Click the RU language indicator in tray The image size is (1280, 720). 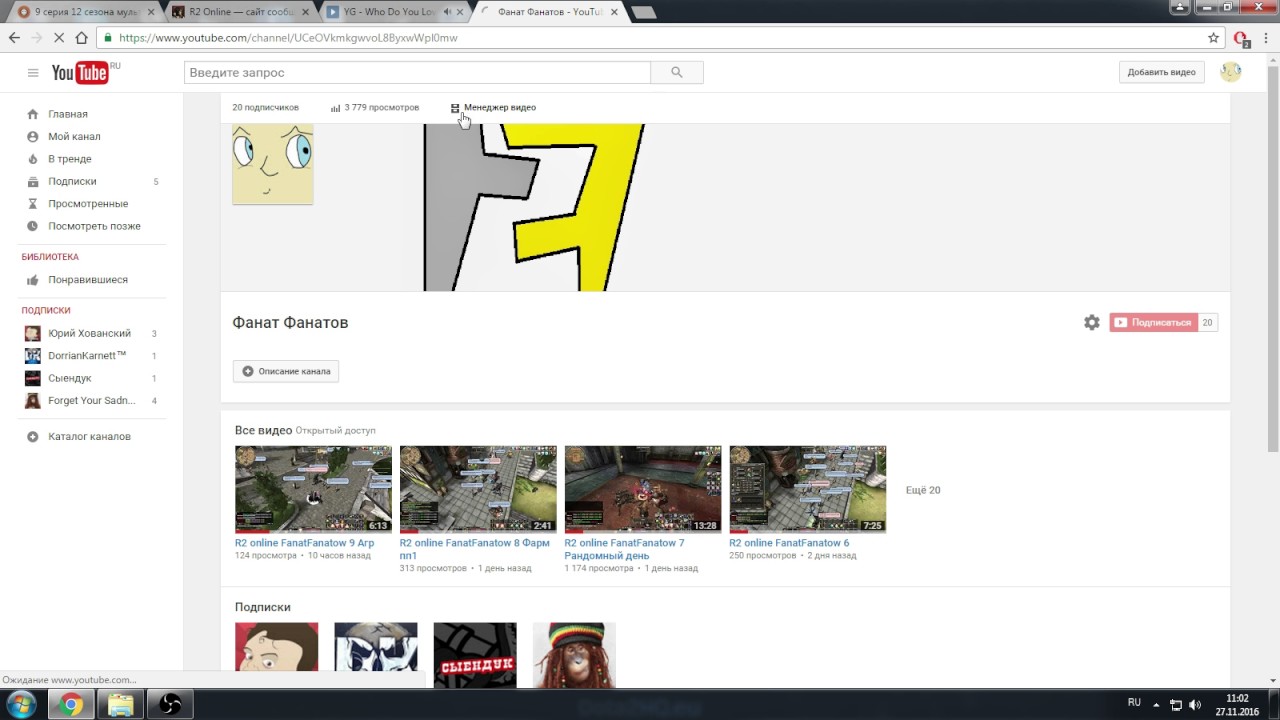click(1134, 703)
